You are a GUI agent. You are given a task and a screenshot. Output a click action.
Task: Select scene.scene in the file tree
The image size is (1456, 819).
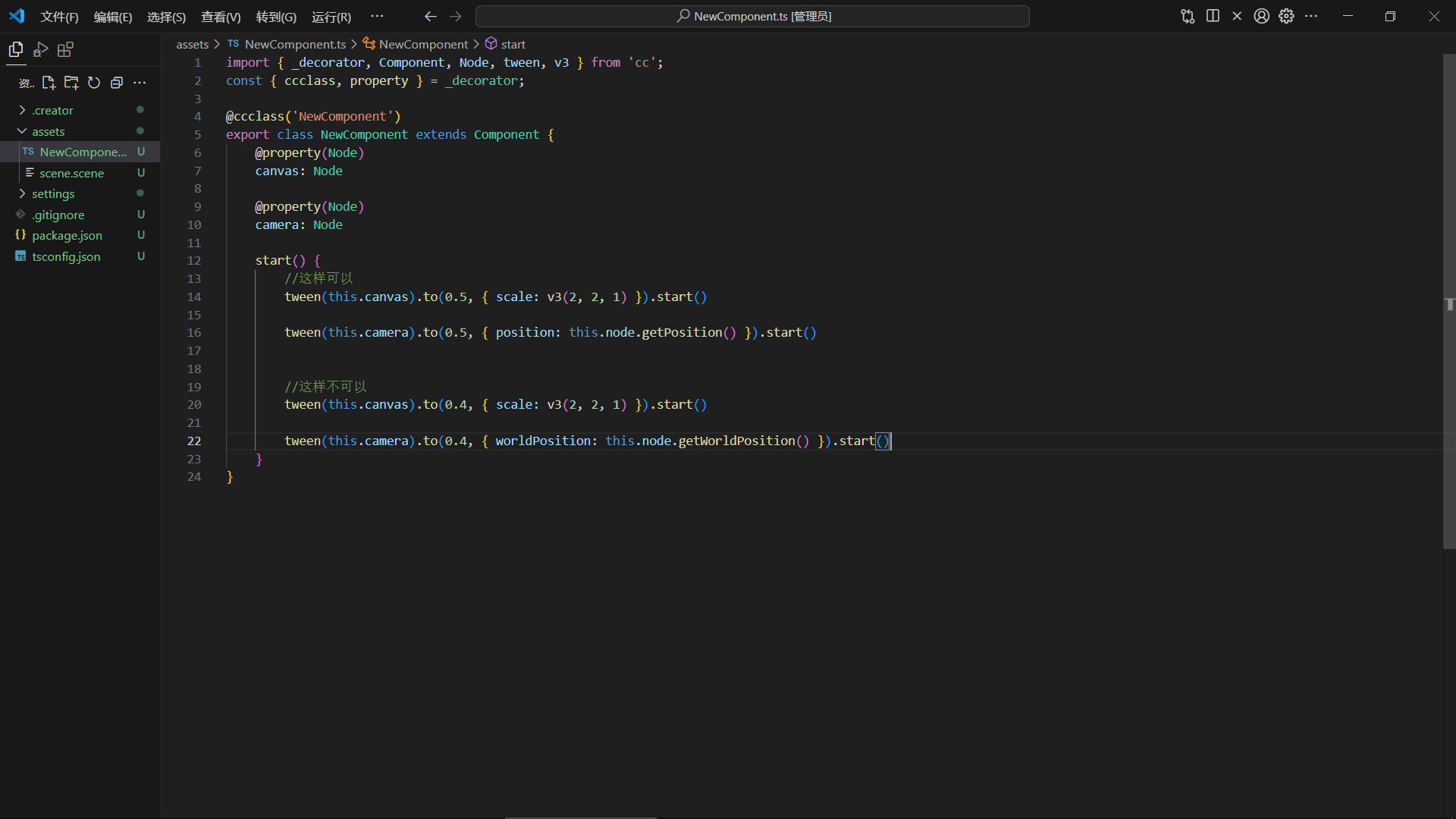pos(71,173)
